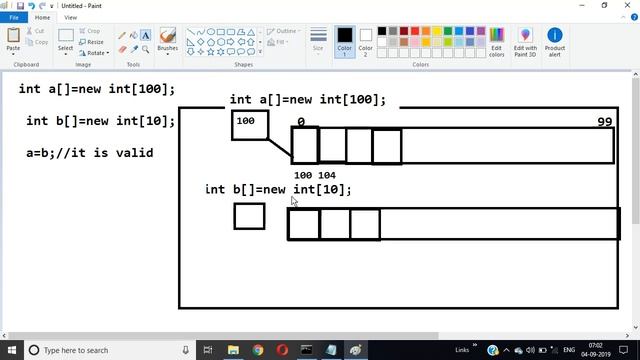Click Edit with Paint 3D
640x360 pixels.
point(525,42)
